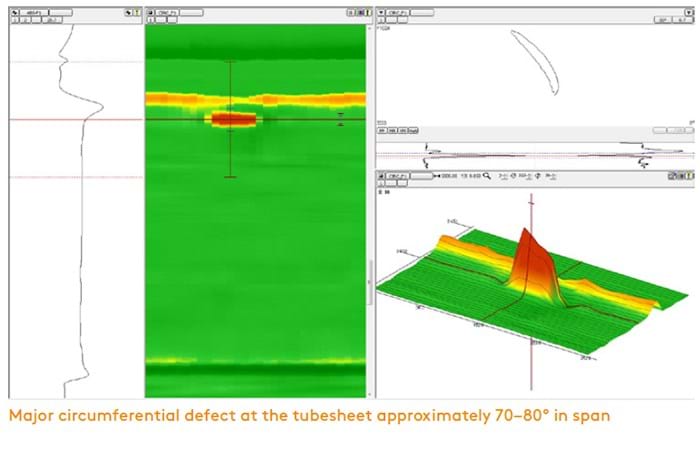The image size is (700, 450).
Task: Click the red defect indication in the C-scan
Action: [234, 118]
